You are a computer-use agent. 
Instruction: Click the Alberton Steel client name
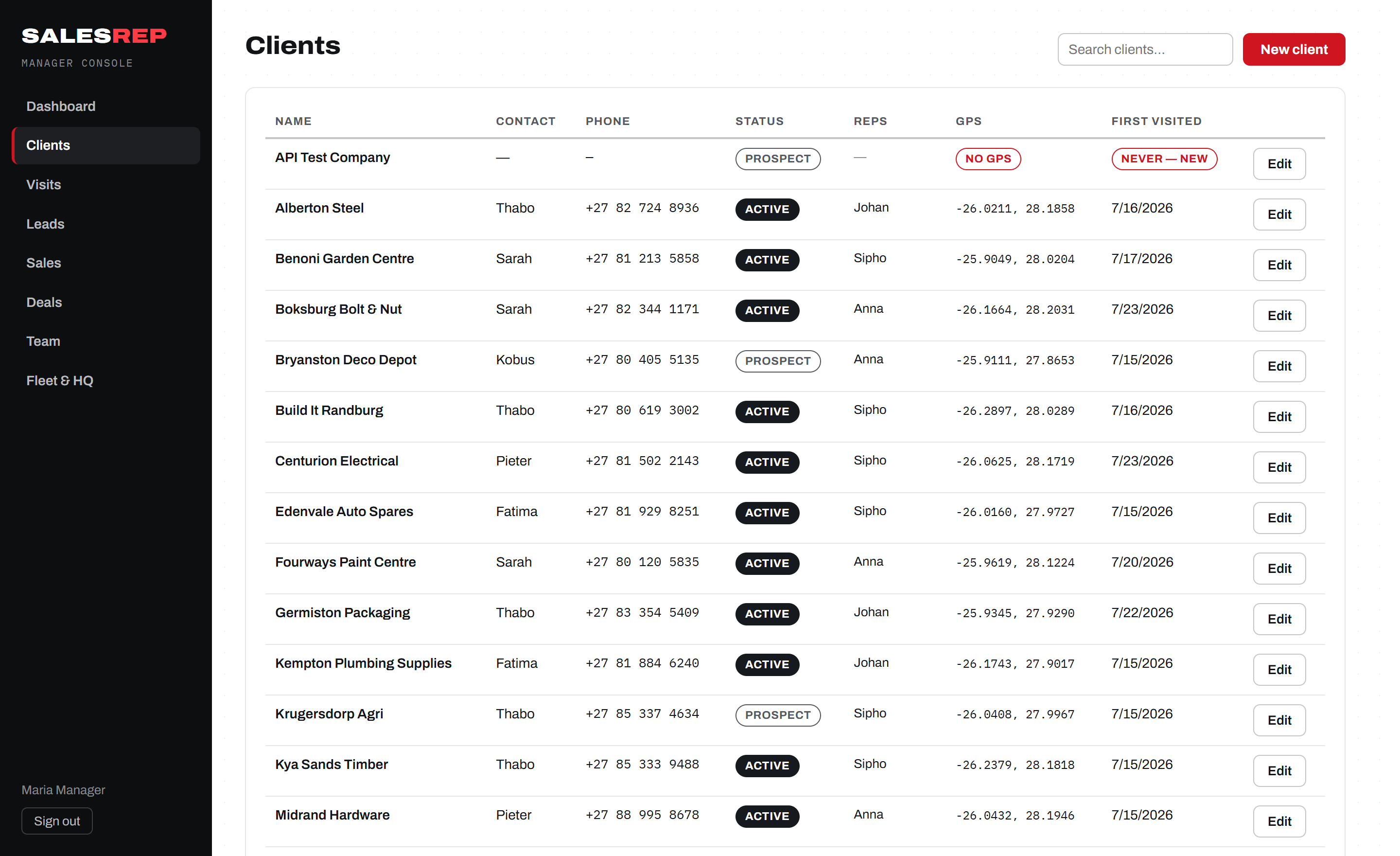pyautogui.click(x=319, y=208)
